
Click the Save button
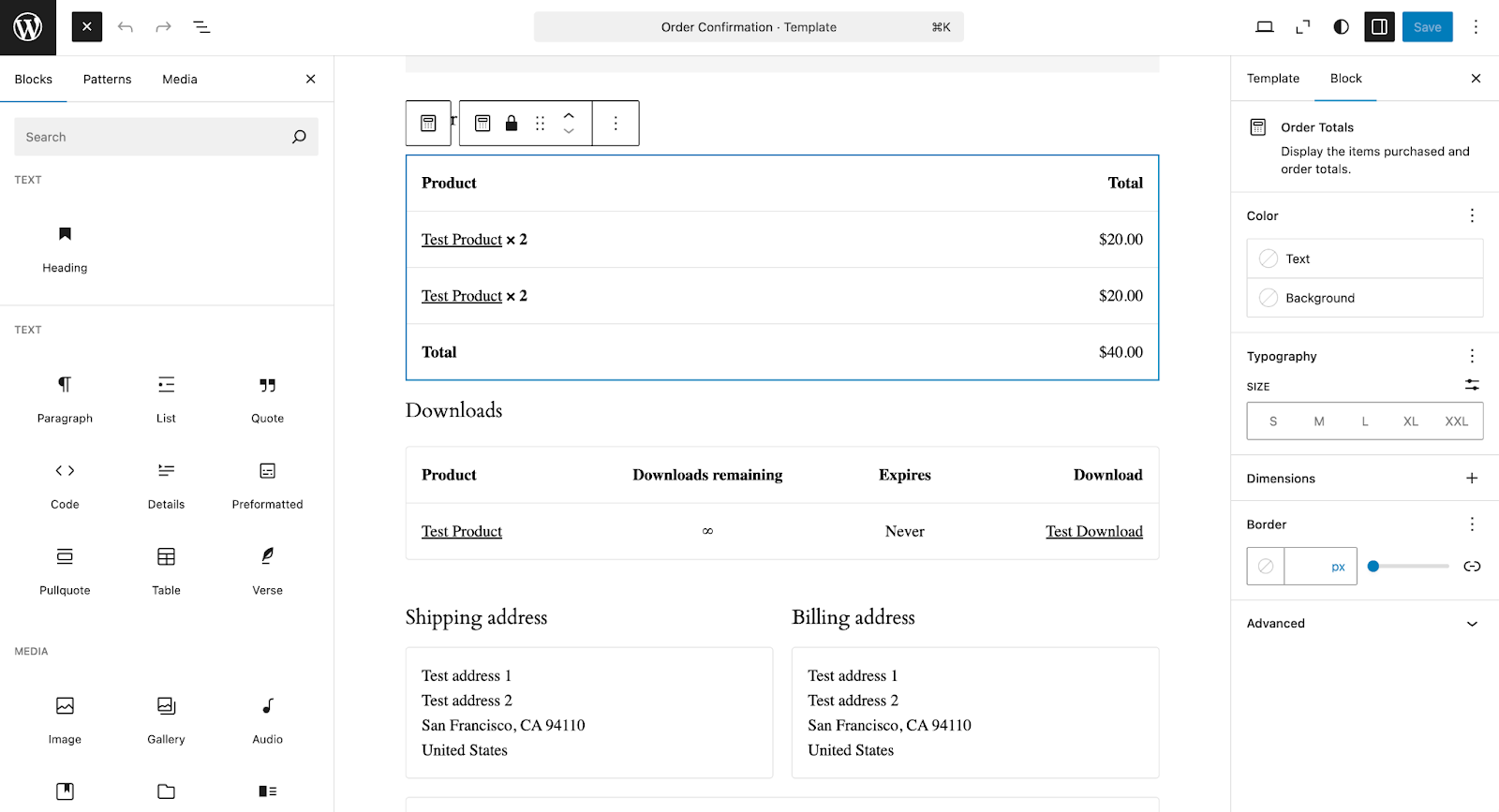[1427, 27]
